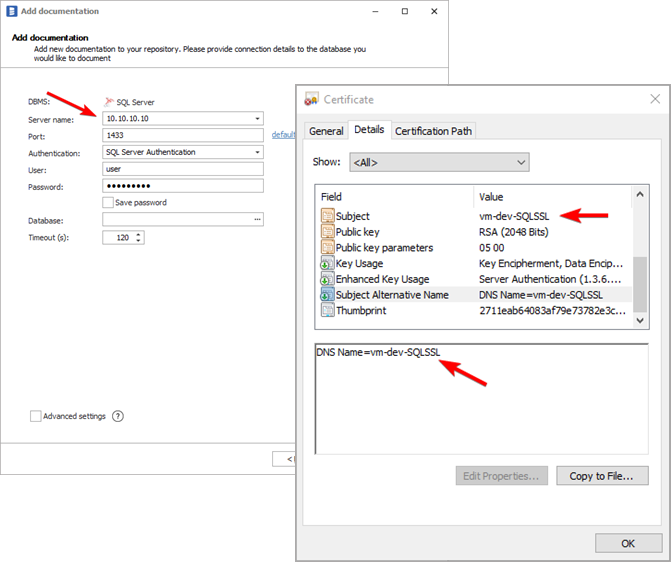Switch to the Details tab

pos(369,130)
